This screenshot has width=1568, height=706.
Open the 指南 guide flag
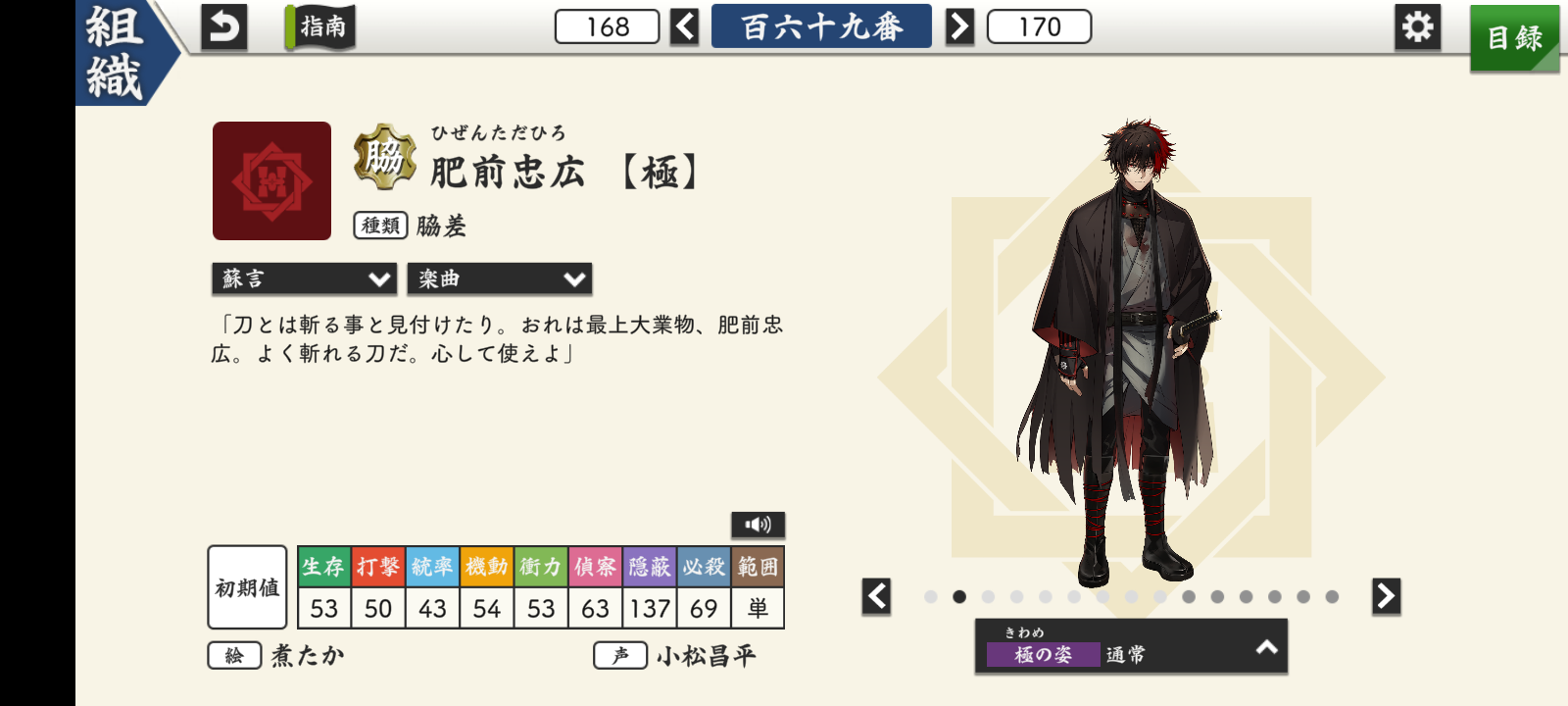[x=320, y=27]
